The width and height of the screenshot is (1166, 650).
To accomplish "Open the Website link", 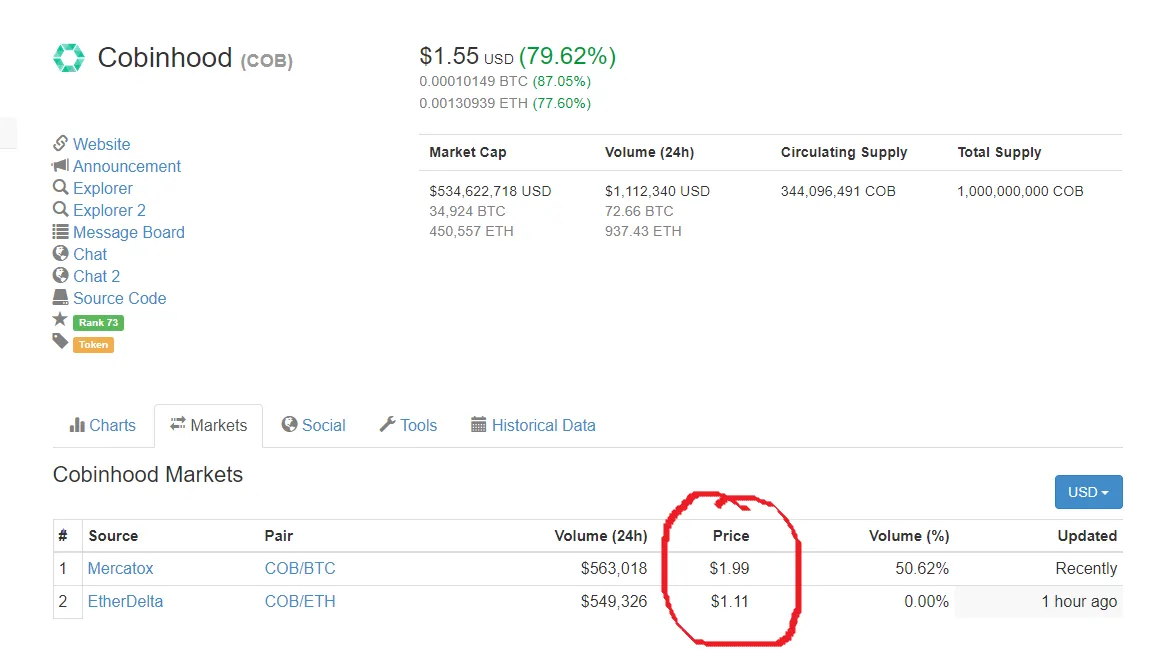I will tap(101, 144).
